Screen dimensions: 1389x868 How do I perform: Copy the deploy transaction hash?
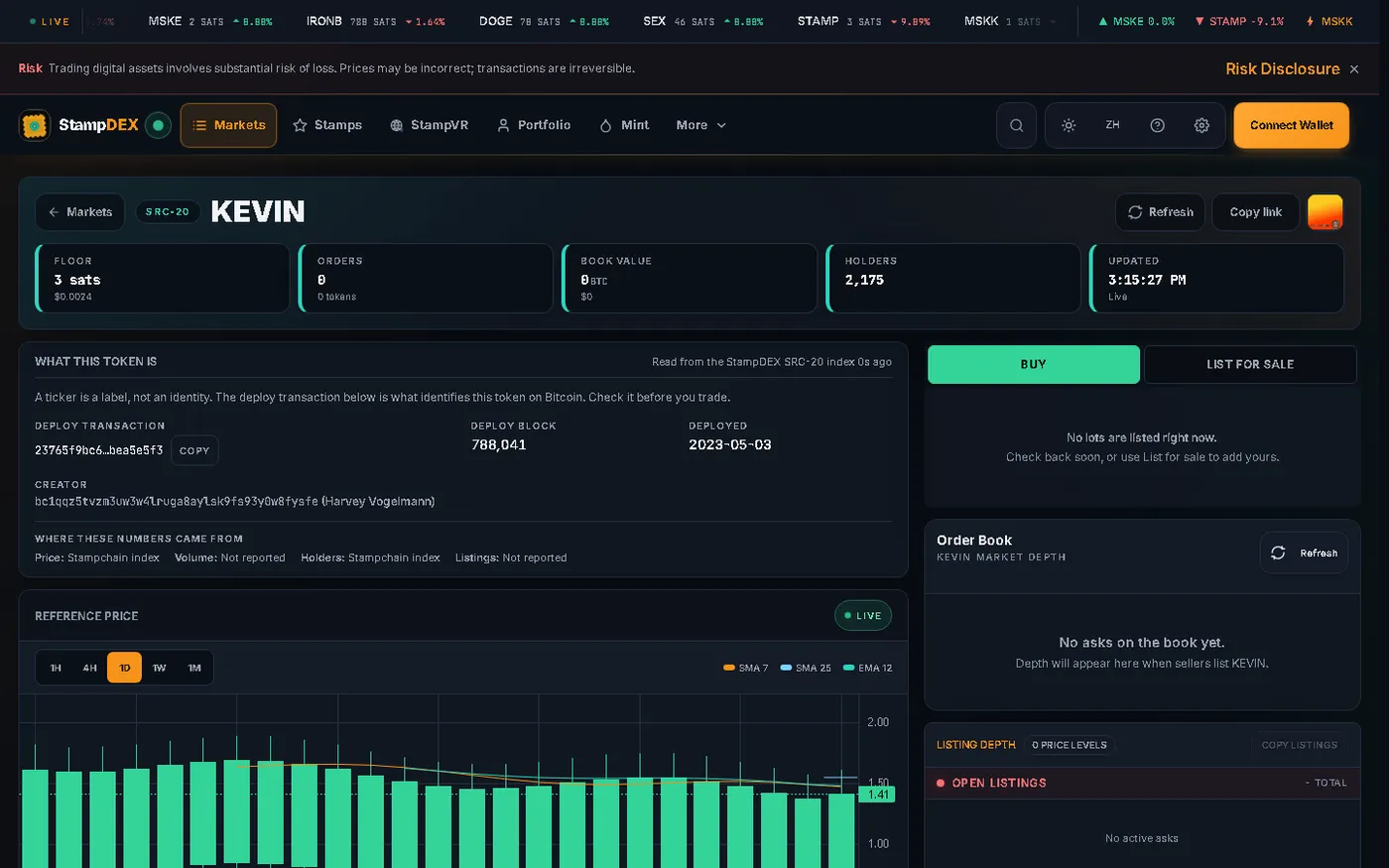[194, 450]
